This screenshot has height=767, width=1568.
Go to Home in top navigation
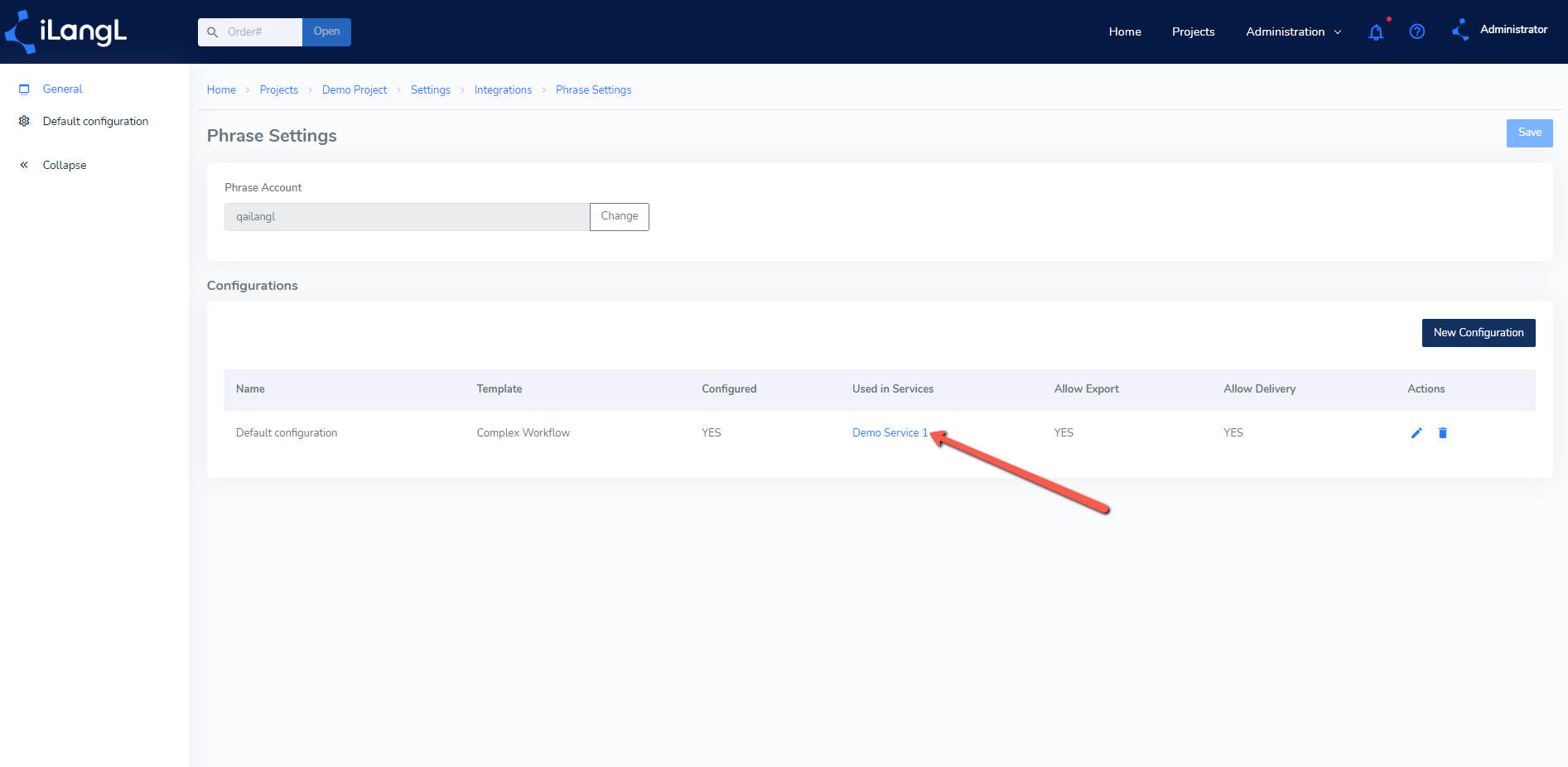pos(1125,32)
